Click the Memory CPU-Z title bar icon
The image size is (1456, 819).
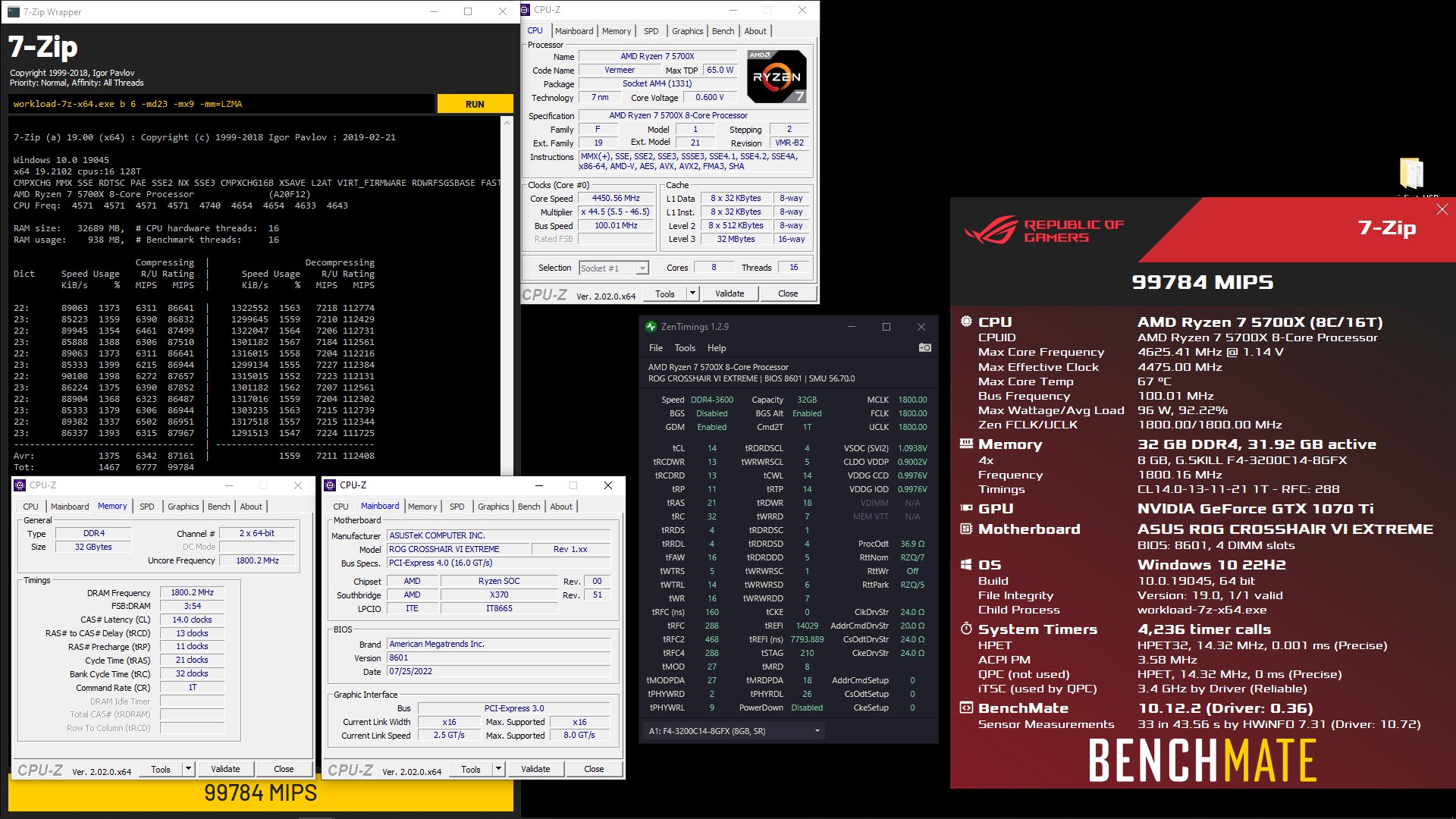(x=20, y=485)
